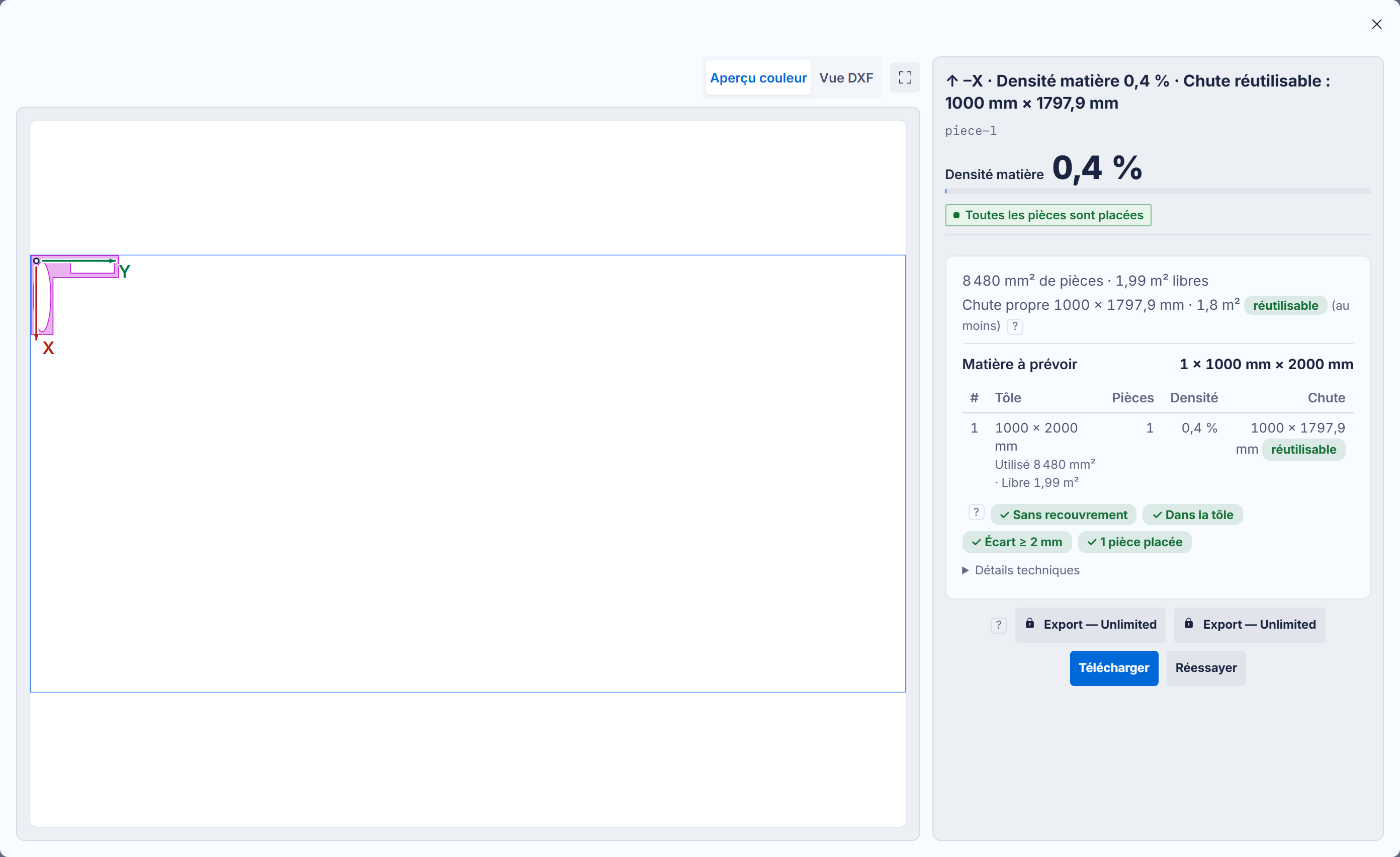The image size is (1400, 857).
Task: Close the result dialog with the X icon
Action: pyautogui.click(x=1376, y=24)
